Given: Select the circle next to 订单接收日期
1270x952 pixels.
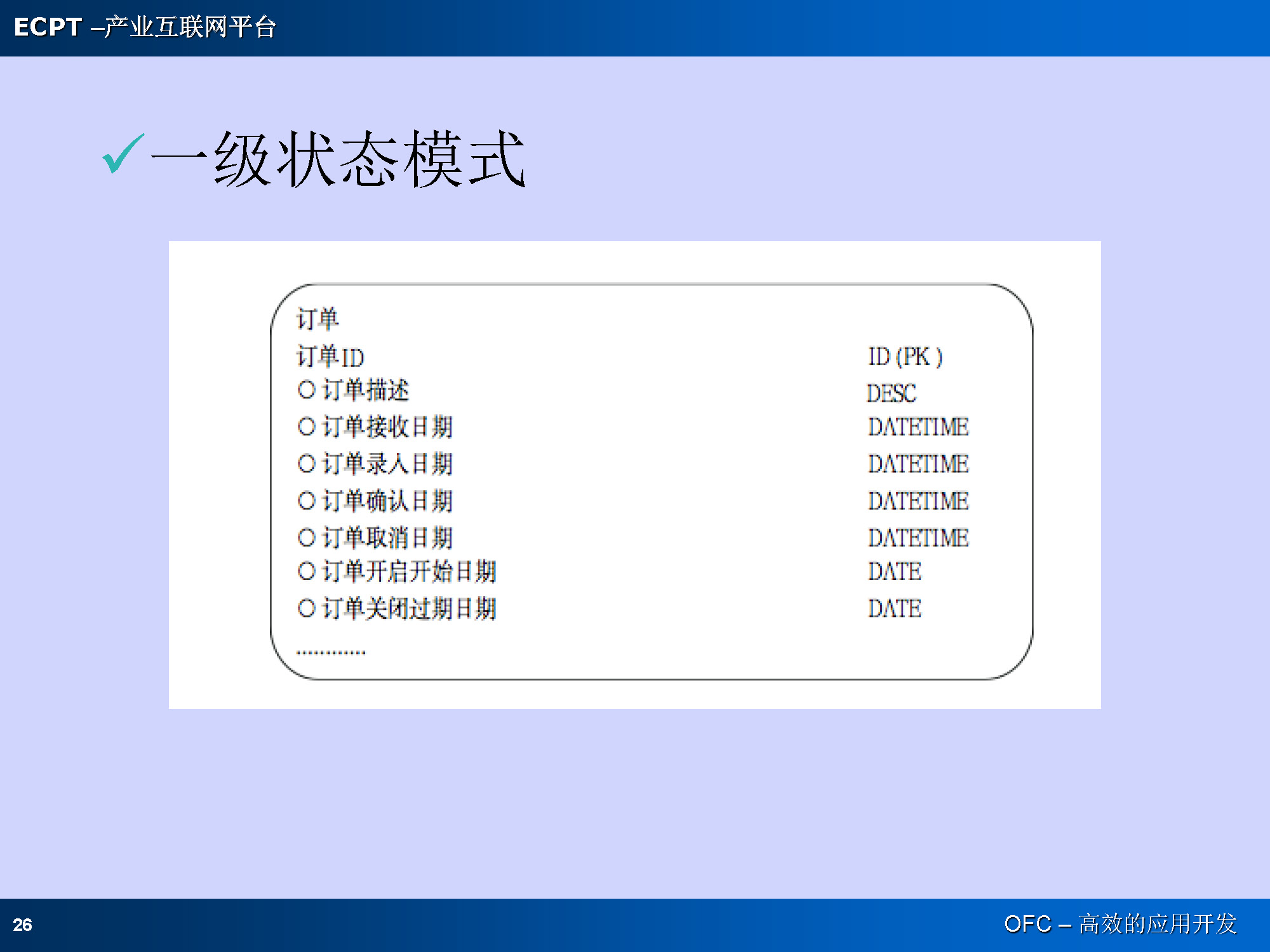Looking at the screenshot, I should point(307,426).
